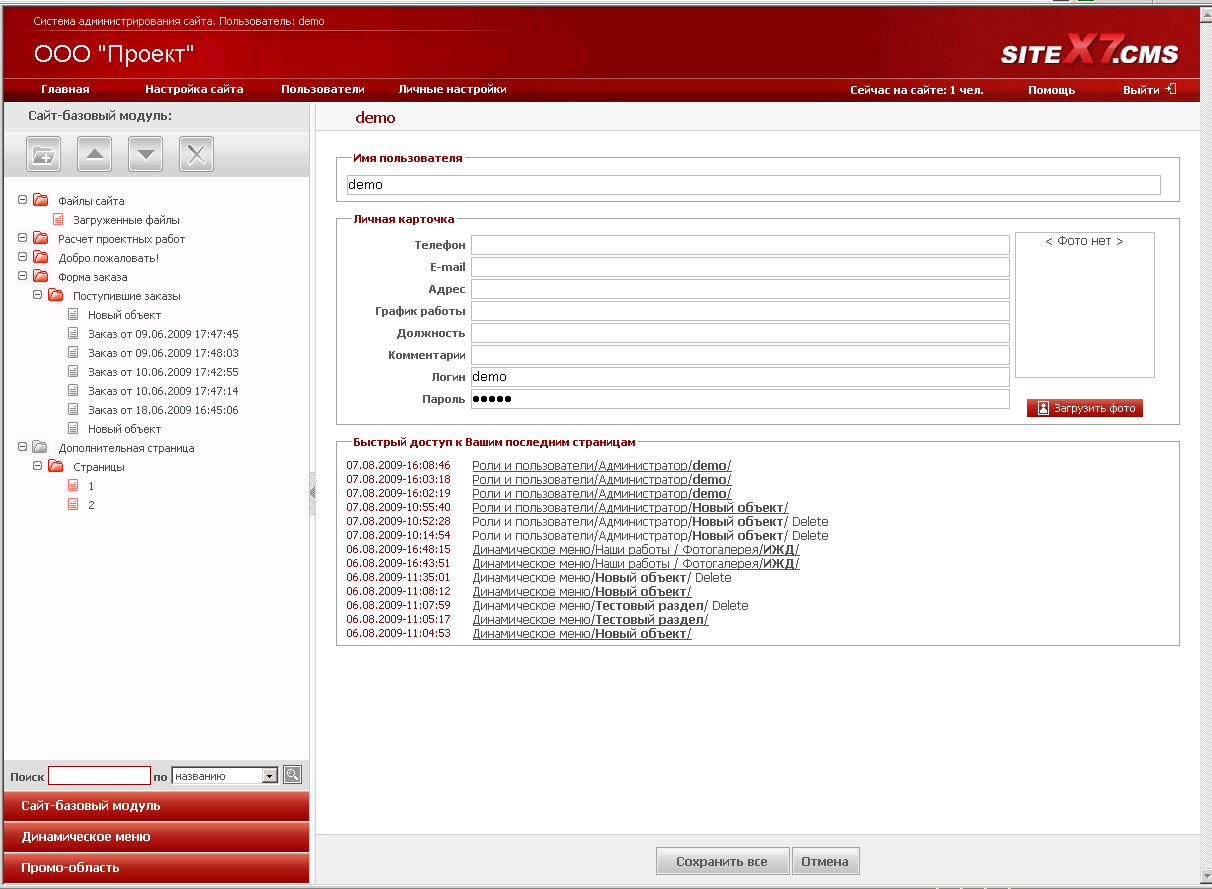The width and height of the screenshot is (1212, 889).
Task: Collapse the Страницы tree node
Action: [37, 467]
